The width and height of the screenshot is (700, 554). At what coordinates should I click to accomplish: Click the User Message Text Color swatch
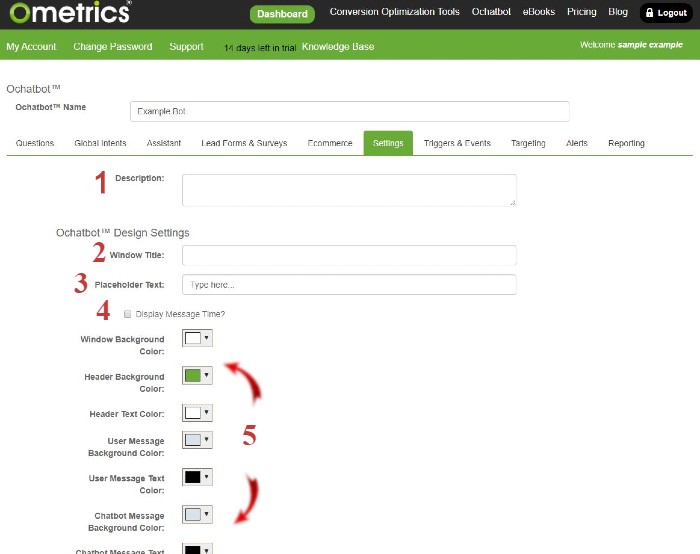coord(193,477)
